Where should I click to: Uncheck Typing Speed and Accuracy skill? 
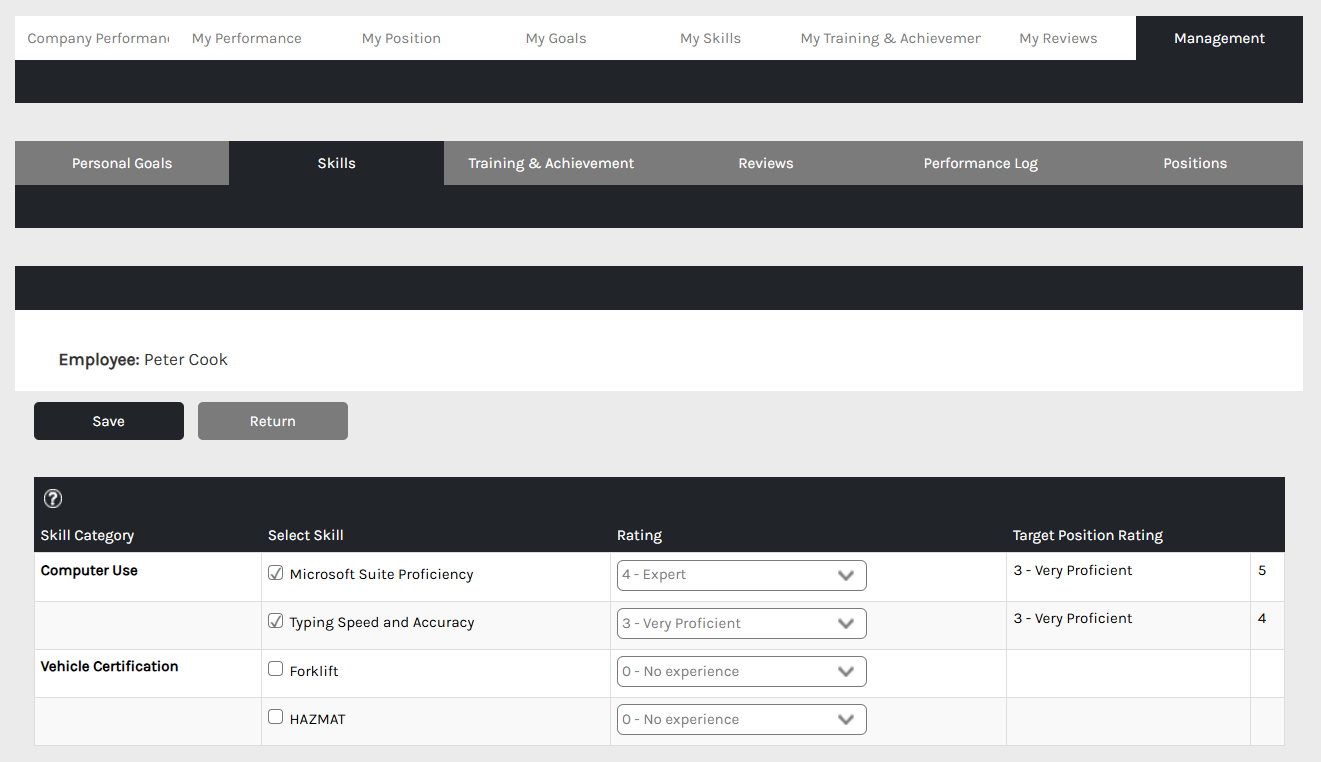[276, 622]
